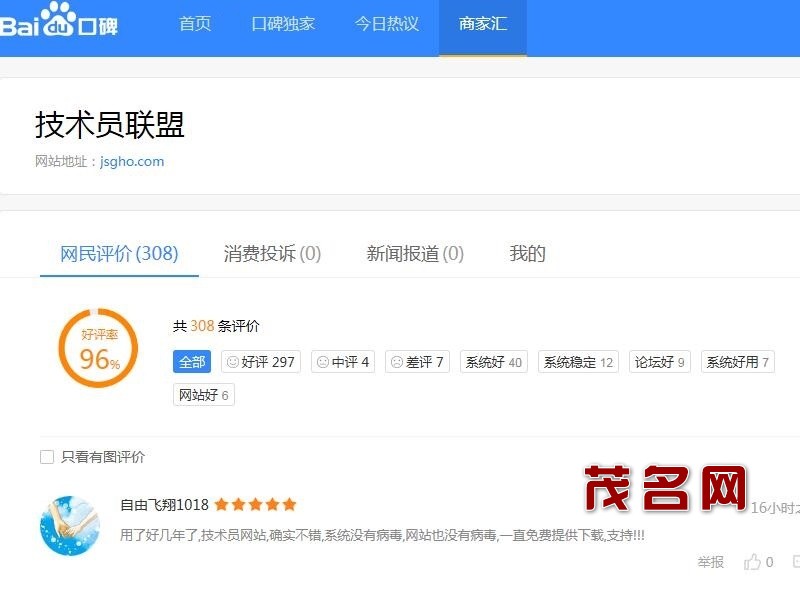Open the 首页 navigation item
Image resolution: width=800 pixels, height=600 pixels.
tap(195, 24)
